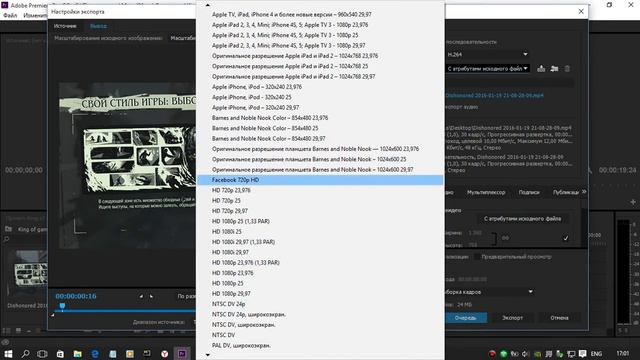Select preset 'PAL DV, широкоэкран.'
Screen dimensions: 640x360
point(320,345)
